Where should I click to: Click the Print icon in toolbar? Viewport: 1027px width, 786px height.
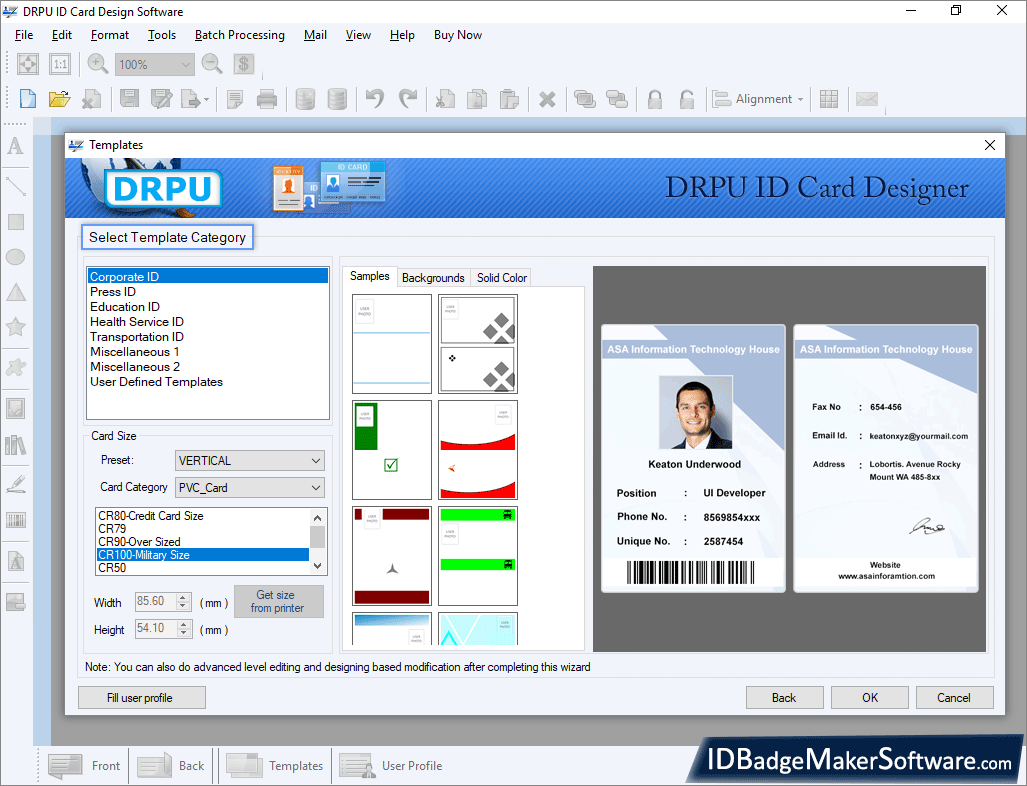tap(267, 99)
